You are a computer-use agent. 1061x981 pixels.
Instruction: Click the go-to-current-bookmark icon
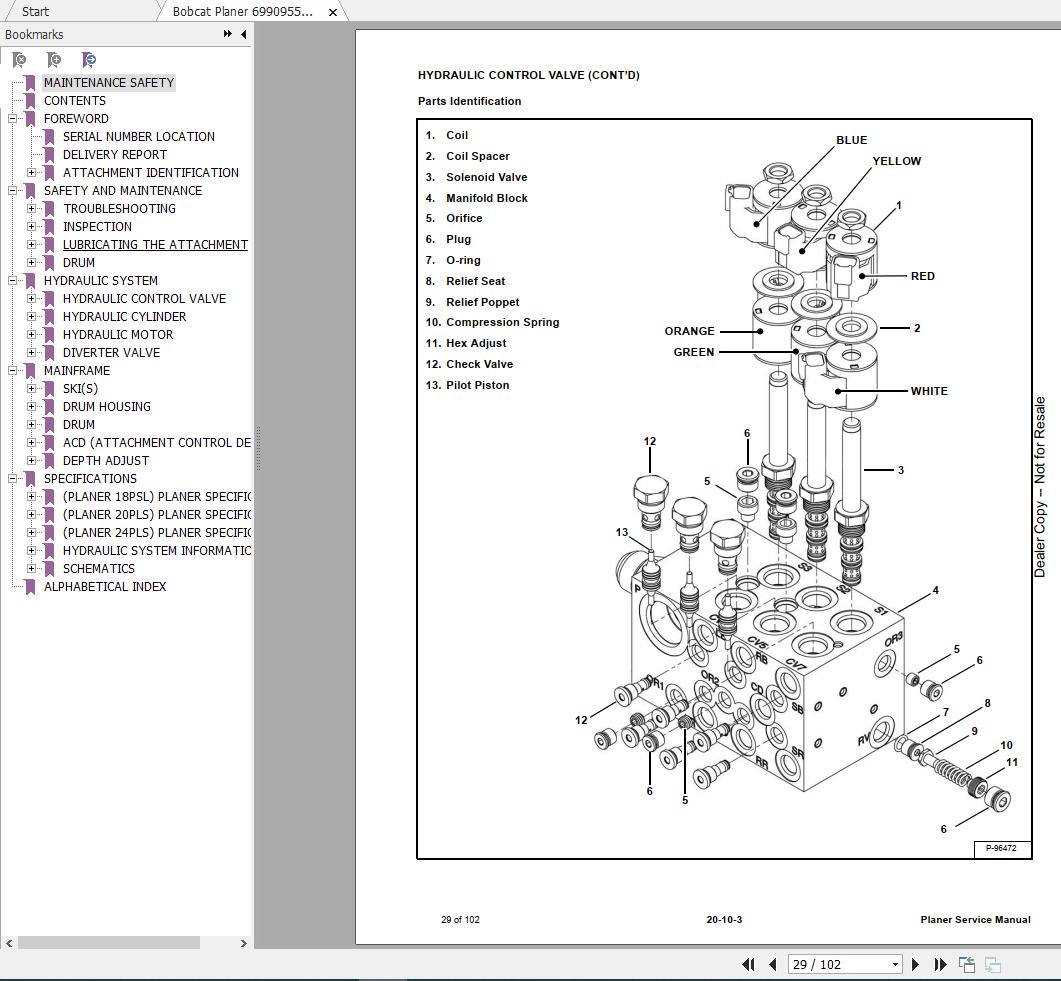[x=89, y=60]
